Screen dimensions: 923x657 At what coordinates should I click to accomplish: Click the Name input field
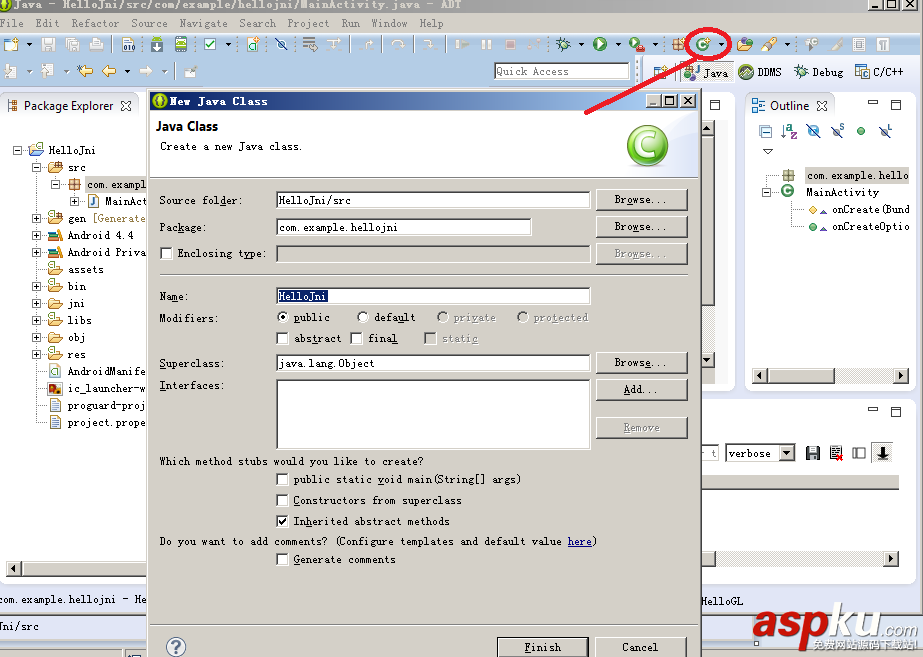click(433, 296)
